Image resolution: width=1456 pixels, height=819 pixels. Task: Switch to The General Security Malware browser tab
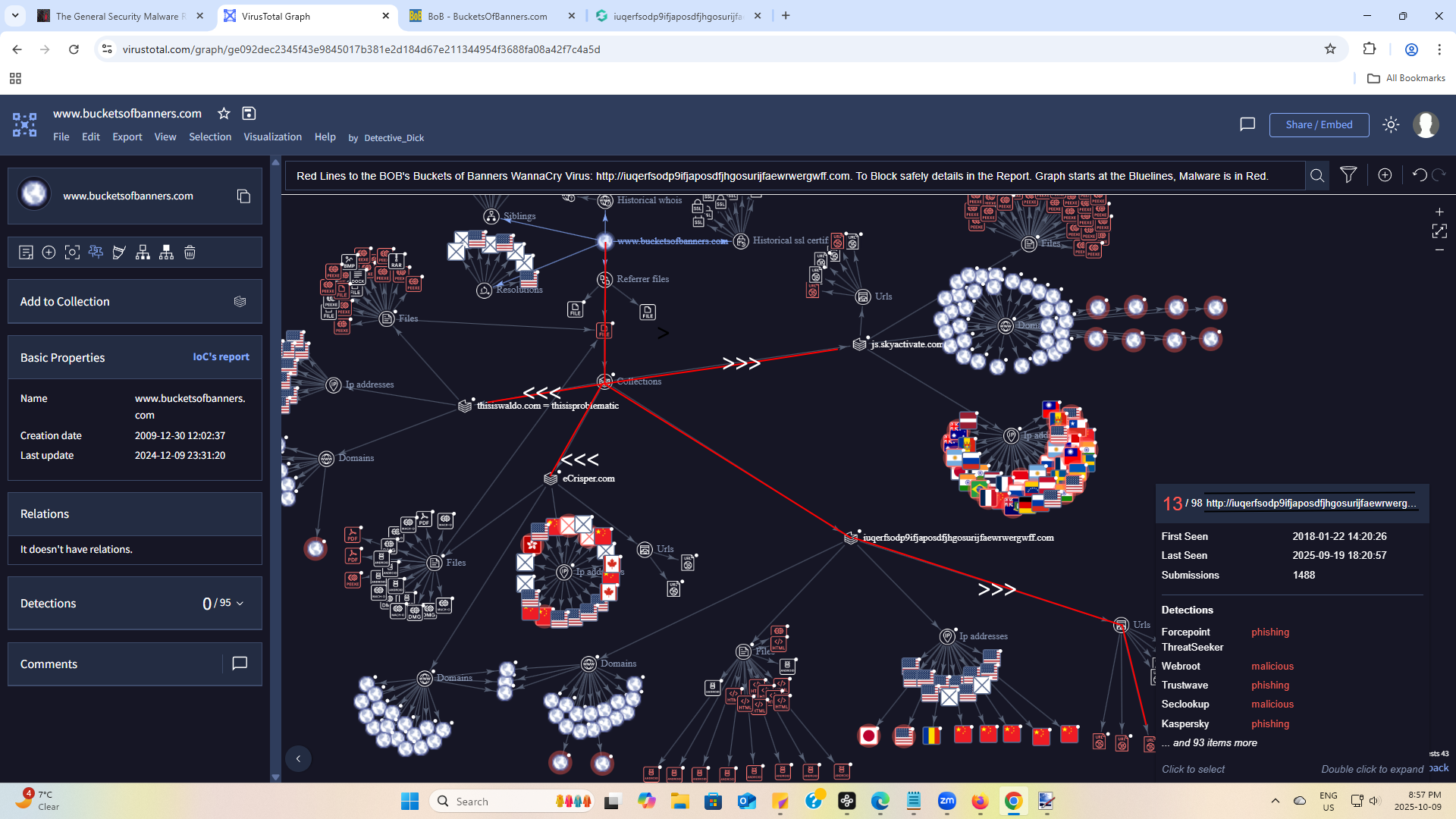coord(121,16)
